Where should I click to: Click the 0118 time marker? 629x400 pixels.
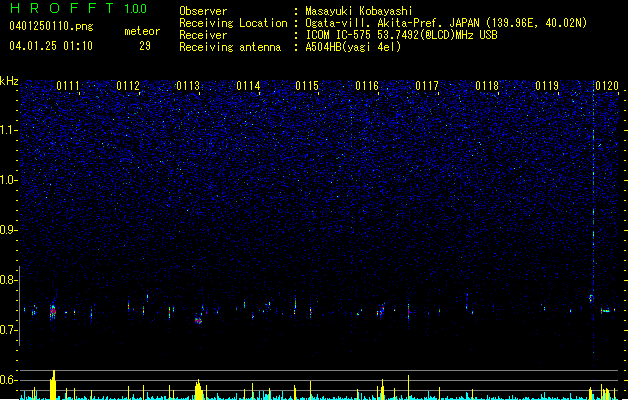[x=487, y=86]
